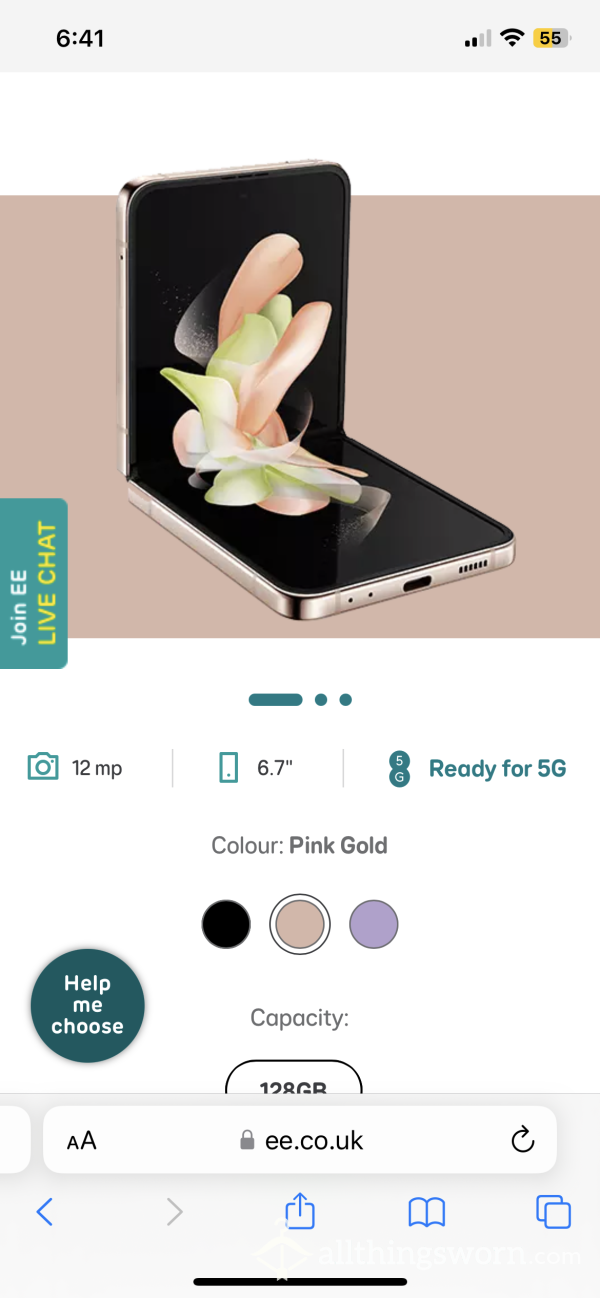Open AA reader text size menu
600x1298 pixels.
pos(82,1141)
